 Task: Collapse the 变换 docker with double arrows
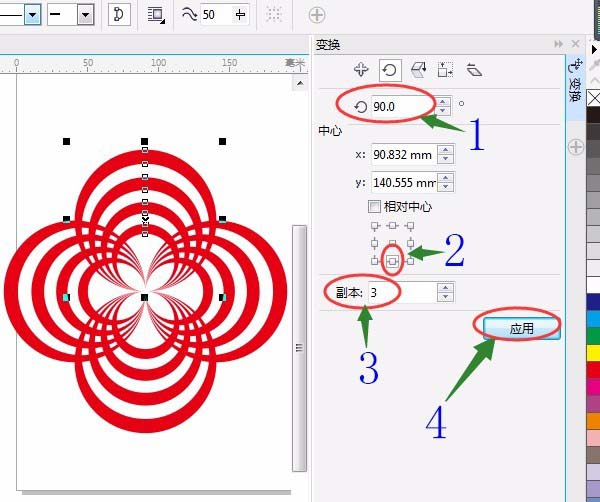point(559,44)
